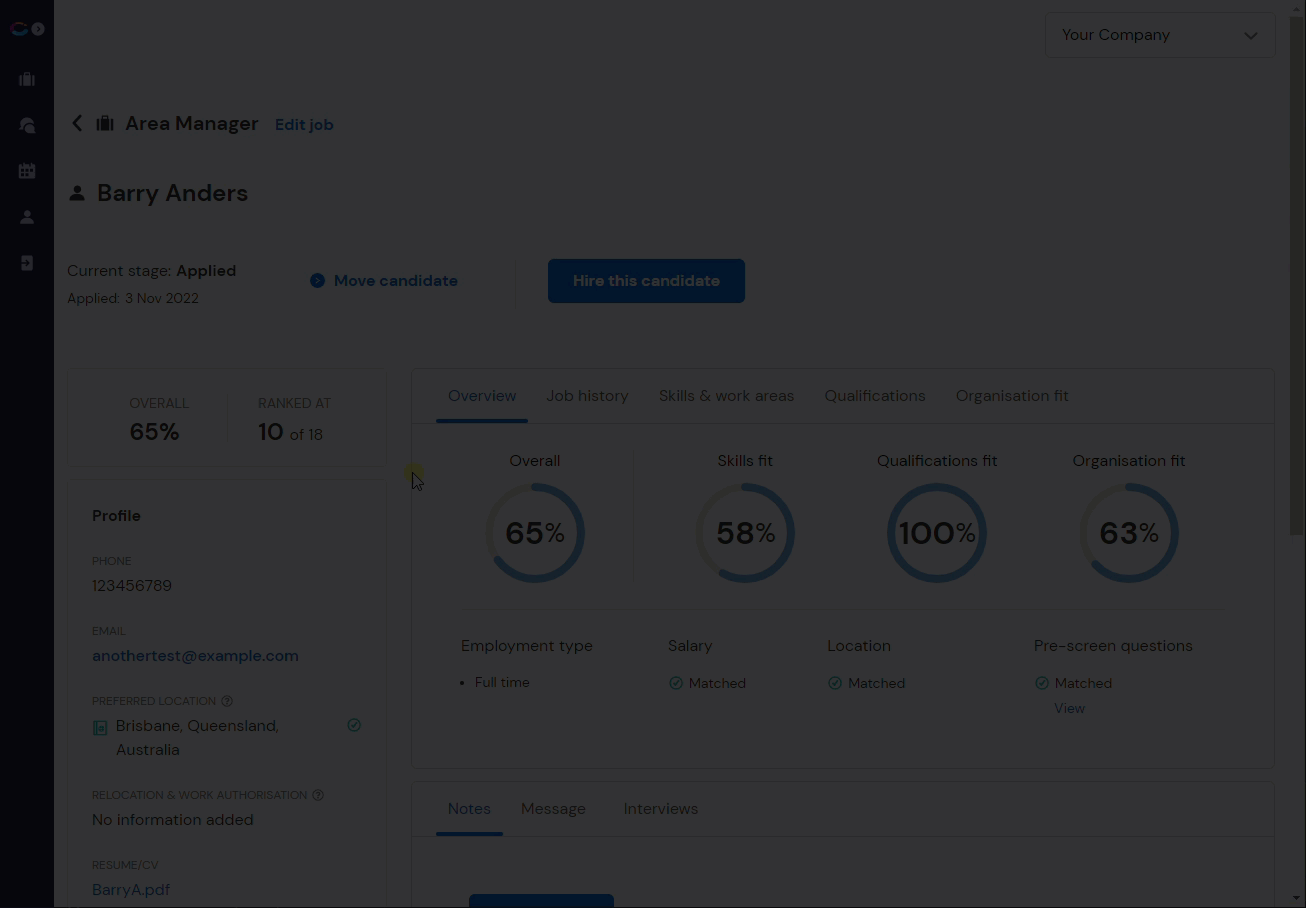Select the Notes tab
The width and height of the screenshot is (1306, 908).
pos(469,809)
